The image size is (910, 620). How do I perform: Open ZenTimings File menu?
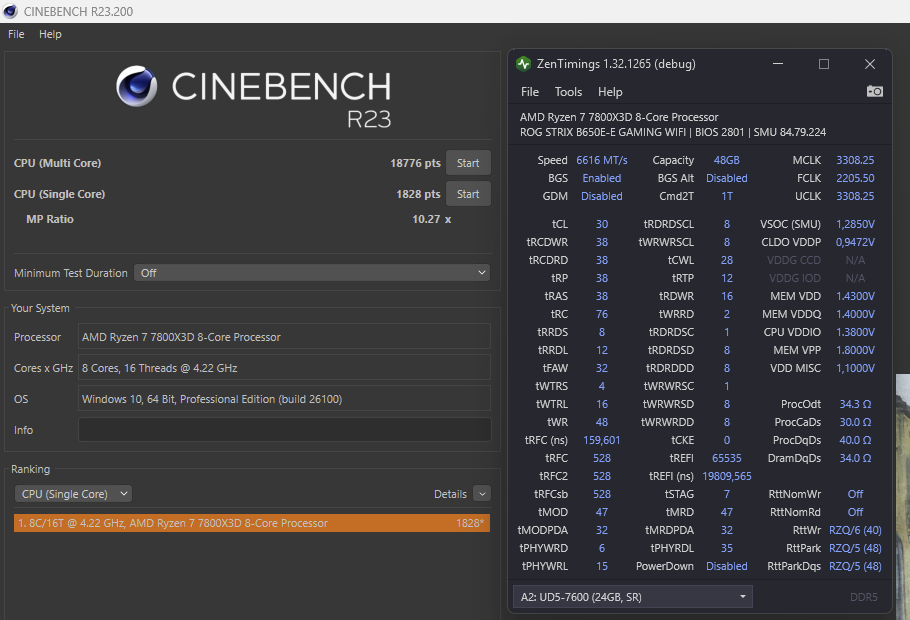[x=530, y=92]
